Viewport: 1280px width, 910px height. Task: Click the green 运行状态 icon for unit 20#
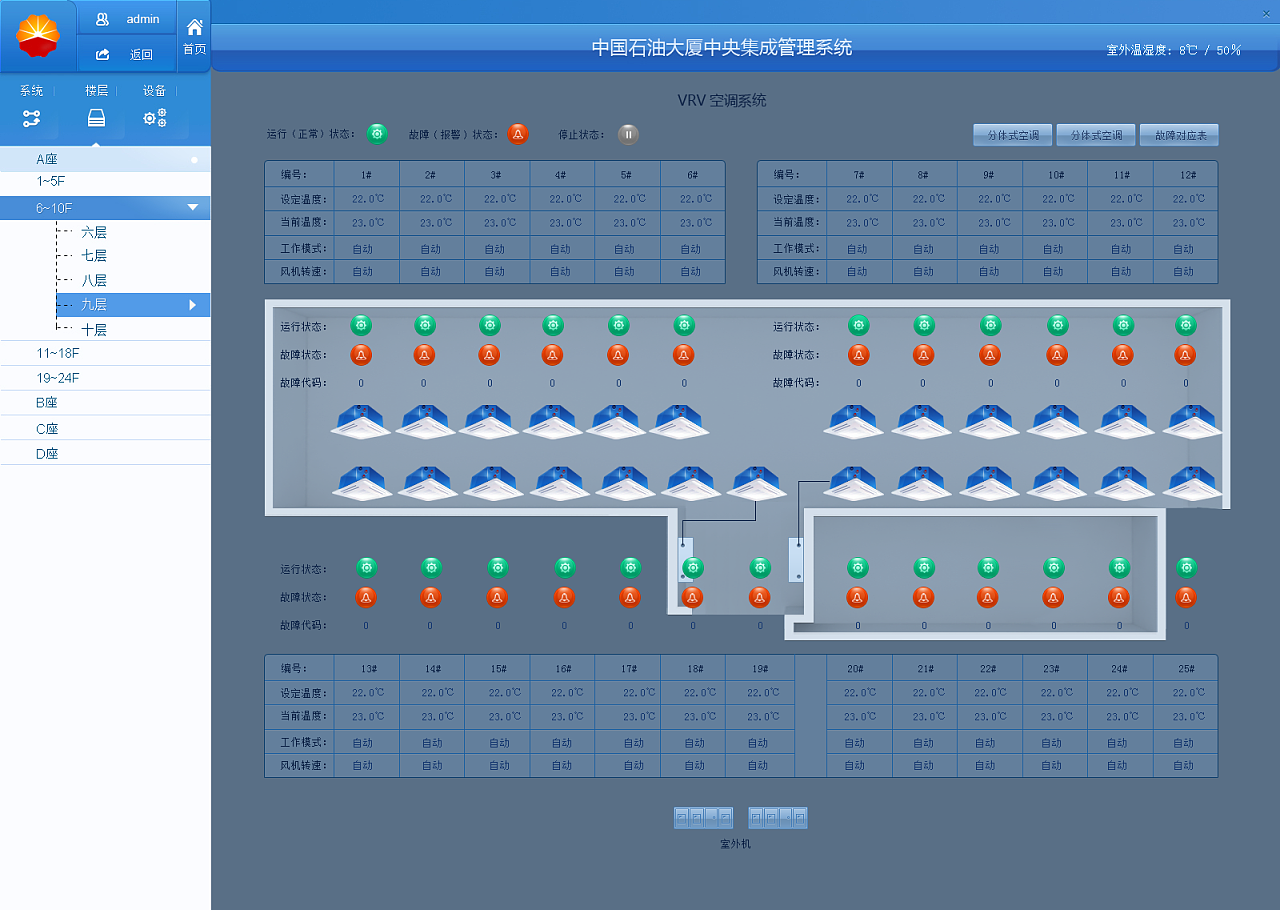coord(858,568)
